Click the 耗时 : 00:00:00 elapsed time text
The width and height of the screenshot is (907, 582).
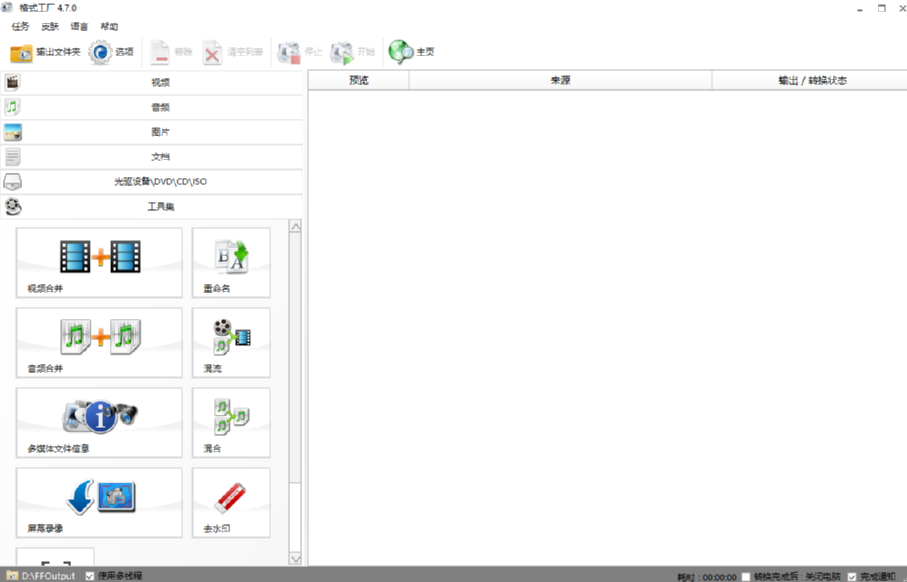tap(707, 577)
